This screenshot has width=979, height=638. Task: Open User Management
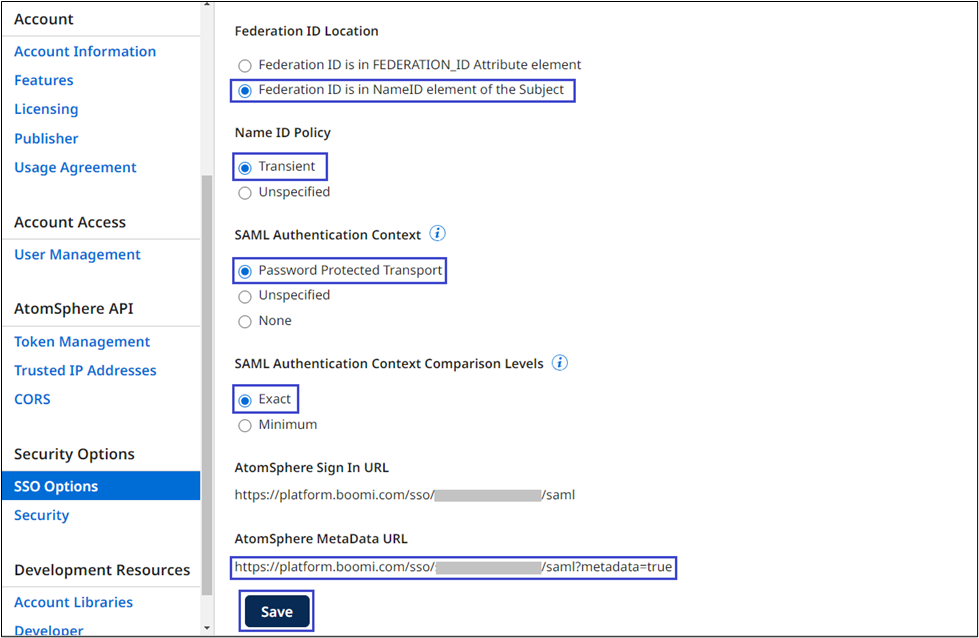point(77,255)
